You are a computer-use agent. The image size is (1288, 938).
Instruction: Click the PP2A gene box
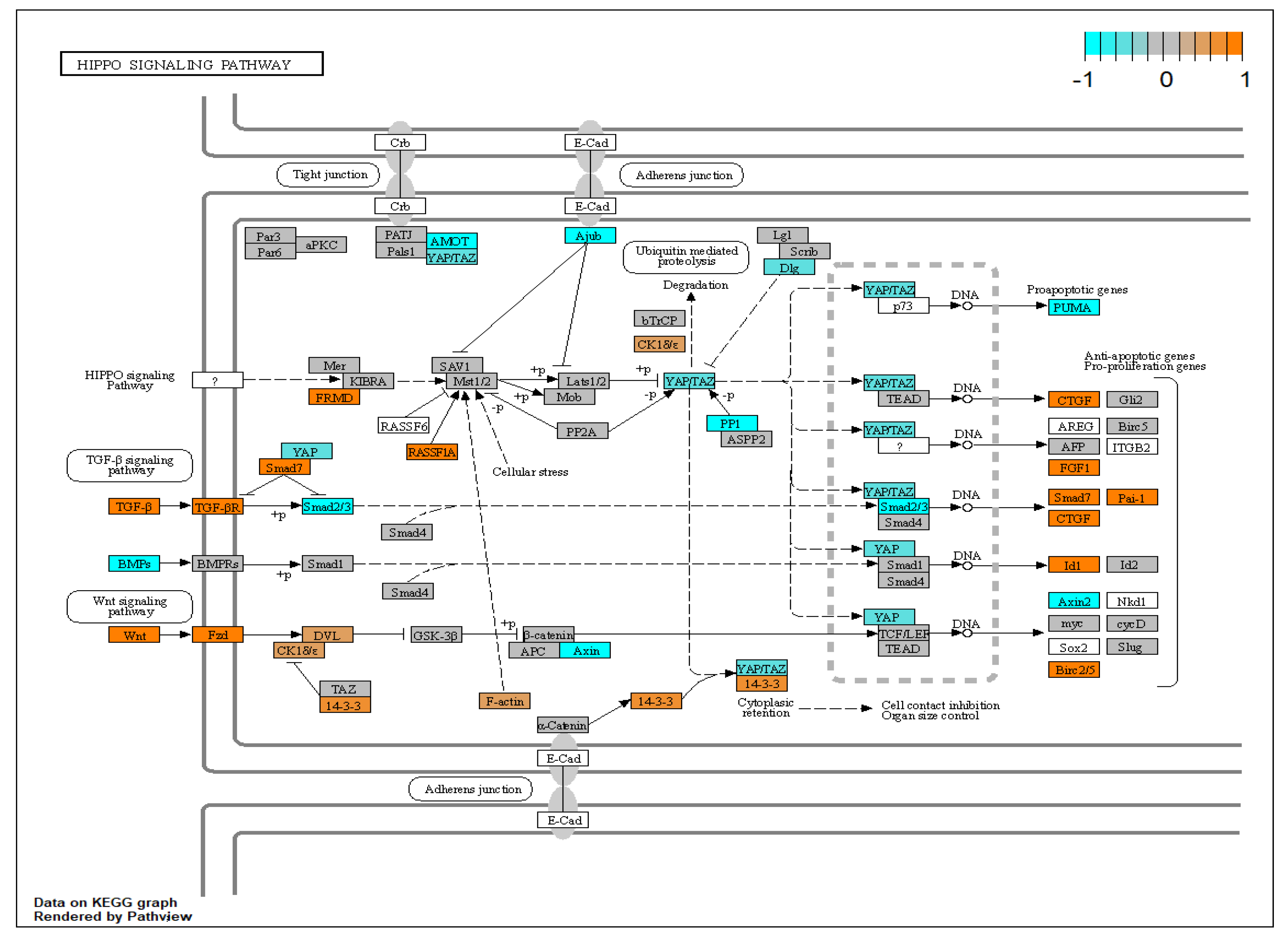(582, 432)
